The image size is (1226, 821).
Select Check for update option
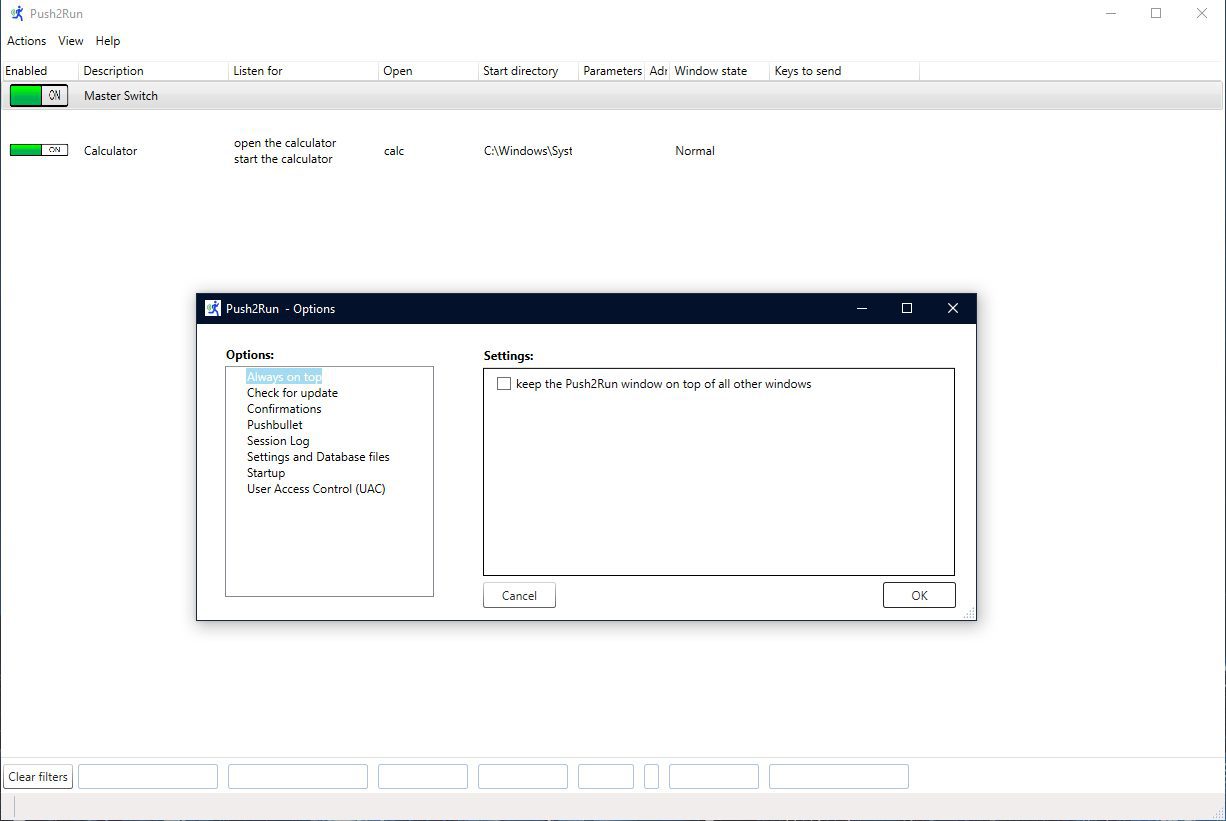[x=292, y=393]
